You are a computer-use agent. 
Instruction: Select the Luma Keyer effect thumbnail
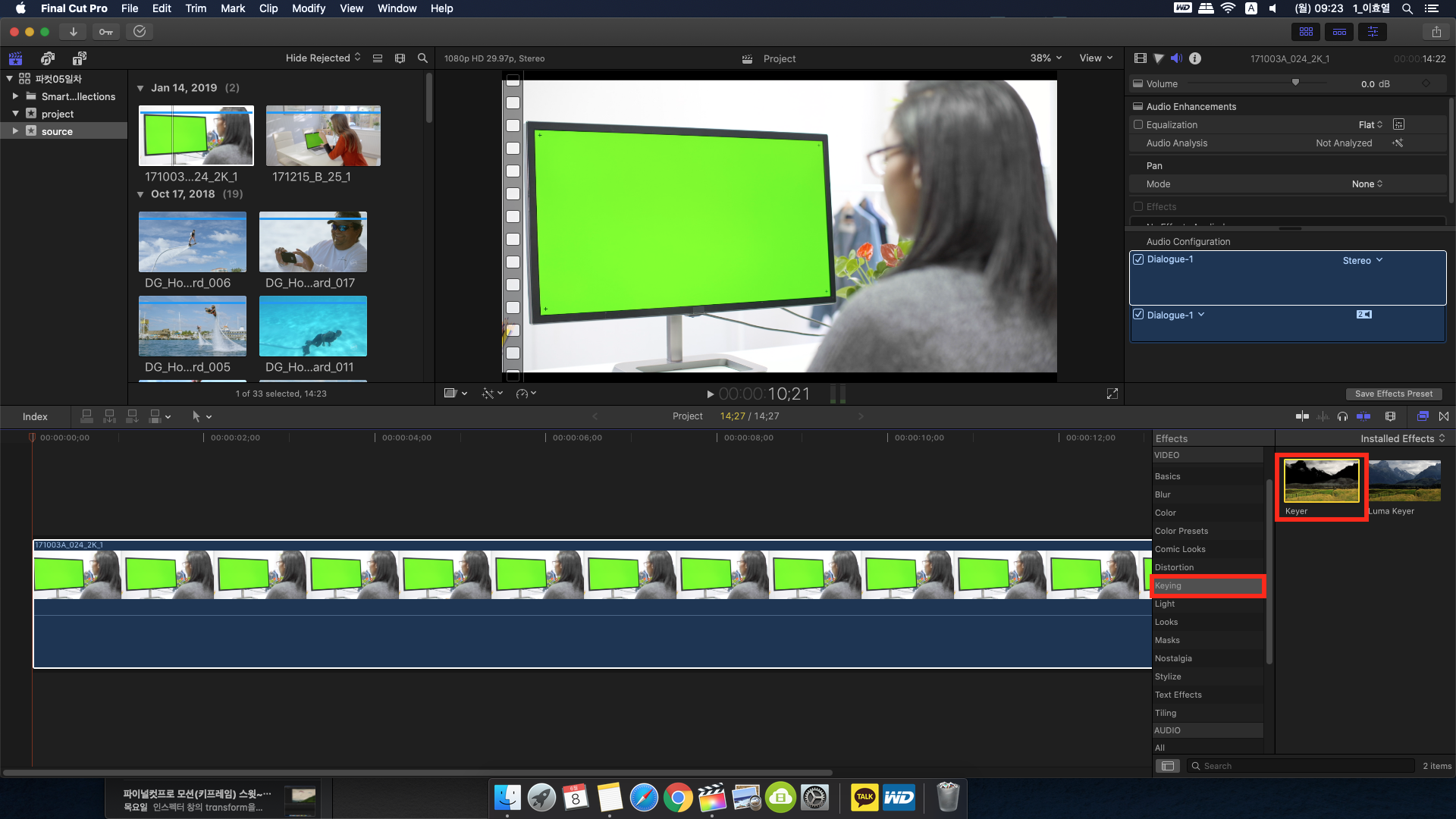(1404, 481)
